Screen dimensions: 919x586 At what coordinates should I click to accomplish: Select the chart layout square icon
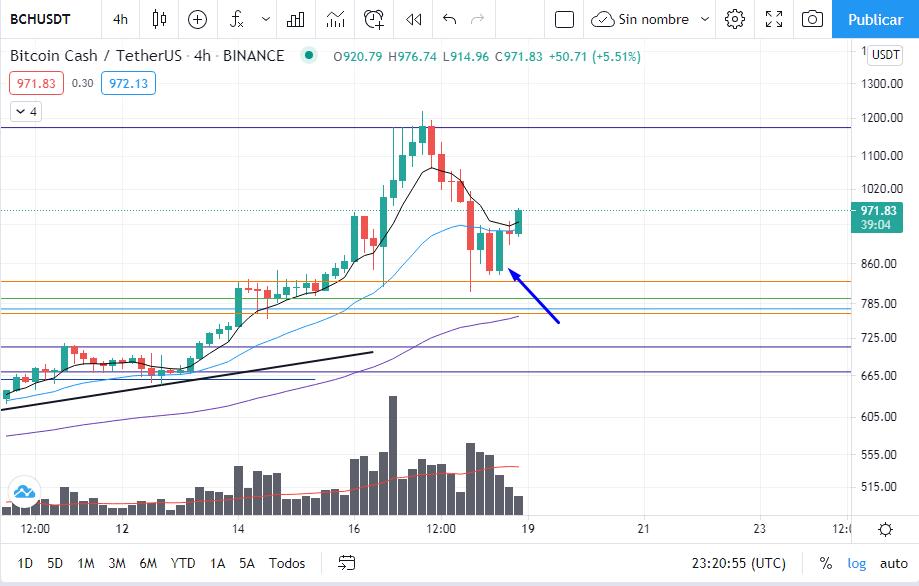[564, 19]
